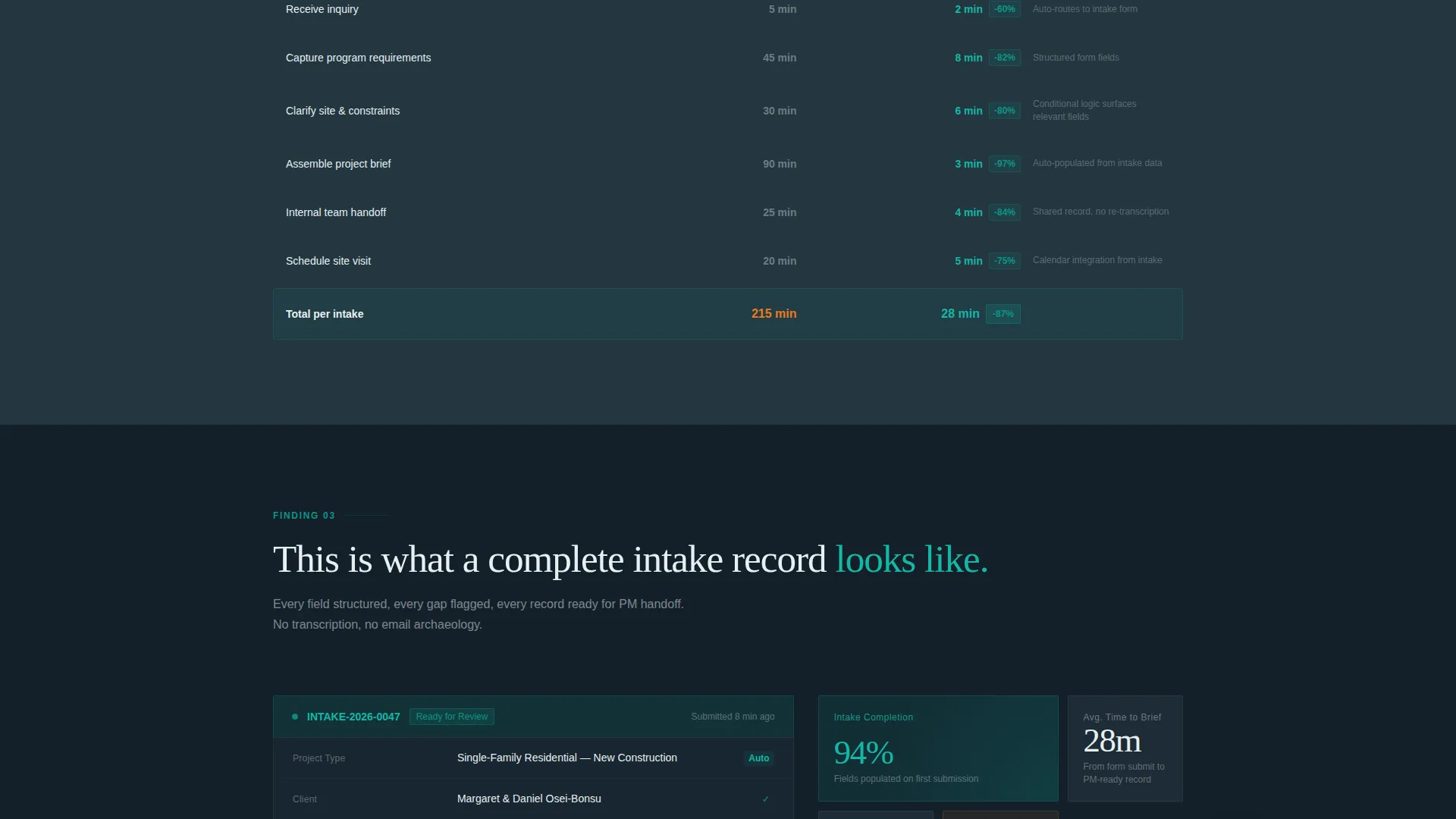Select 'Auto-populated from intake data' note

click(1097, 163)
